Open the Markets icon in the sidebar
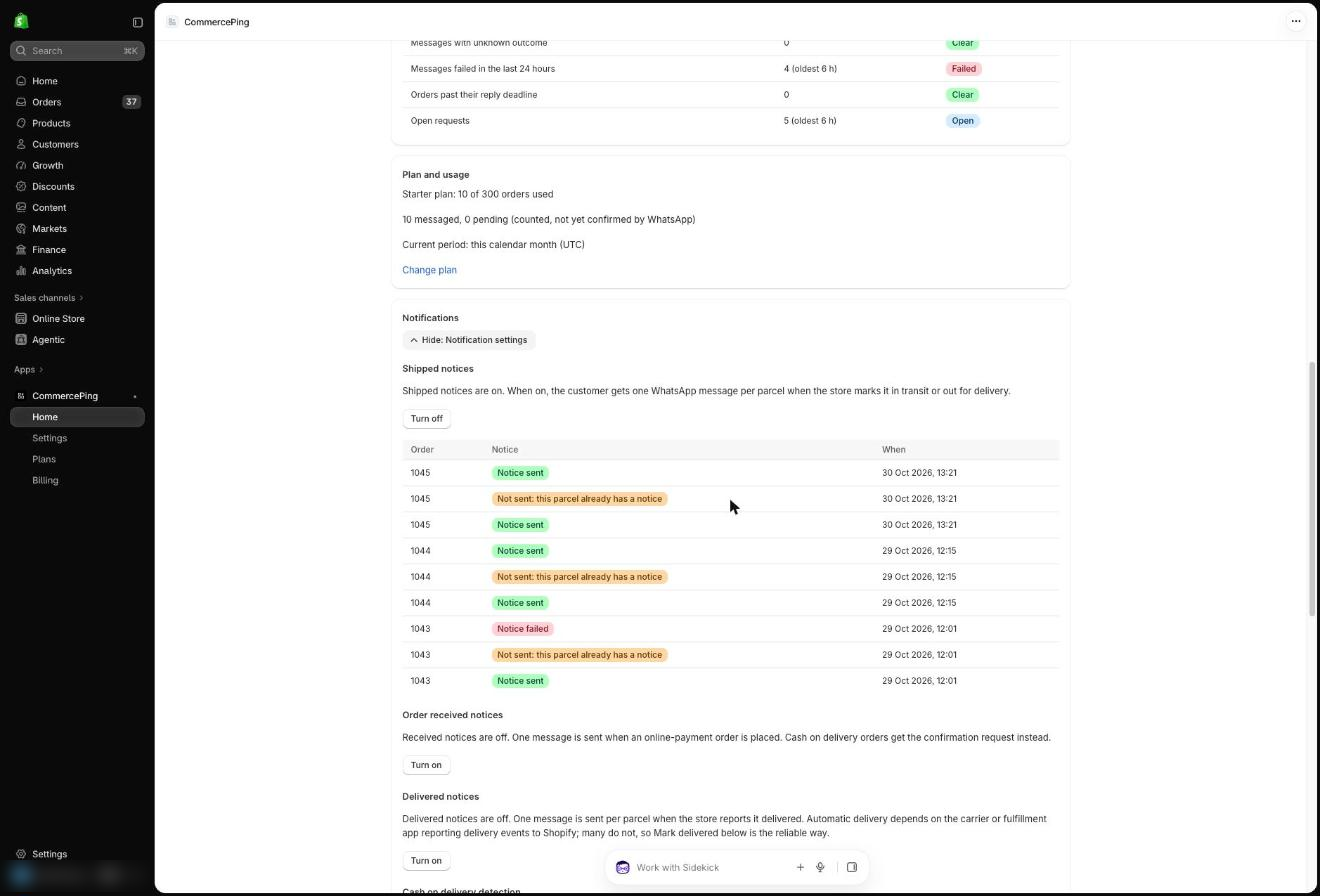 (21, 228)
